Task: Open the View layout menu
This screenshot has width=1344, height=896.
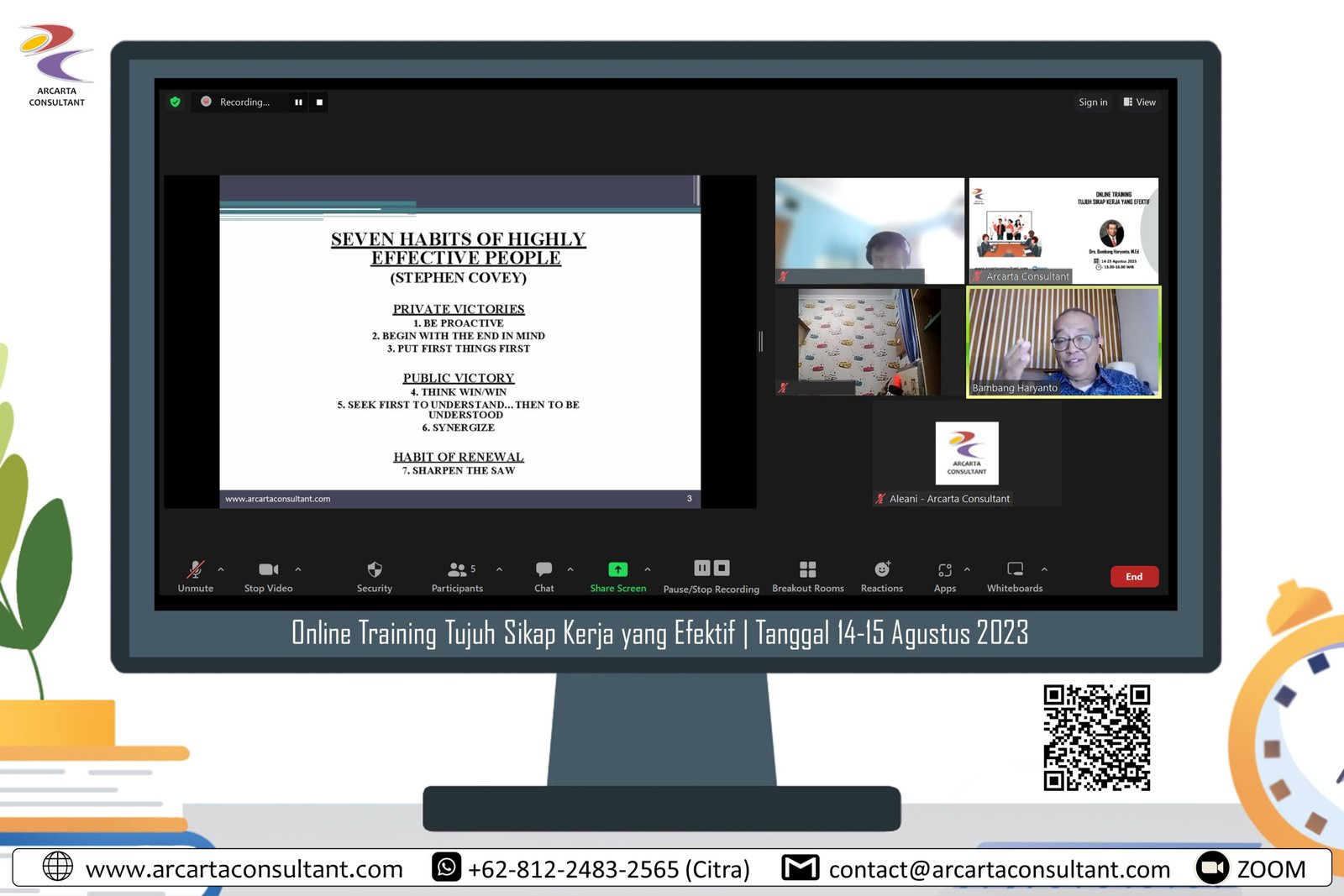Action: 1140,102
